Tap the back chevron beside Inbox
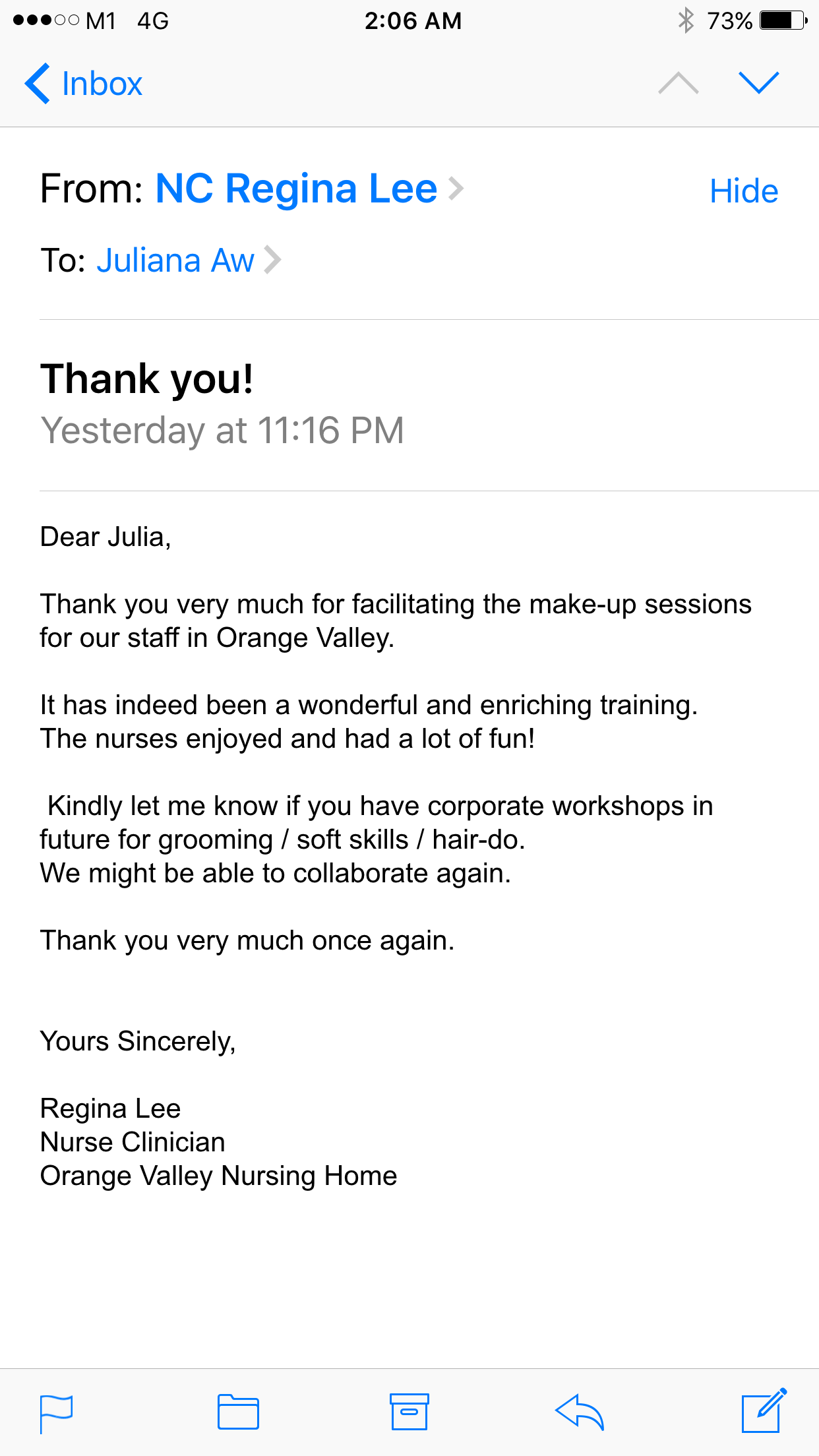This screenshot has width=819, height=1456. tap(38, 84)
